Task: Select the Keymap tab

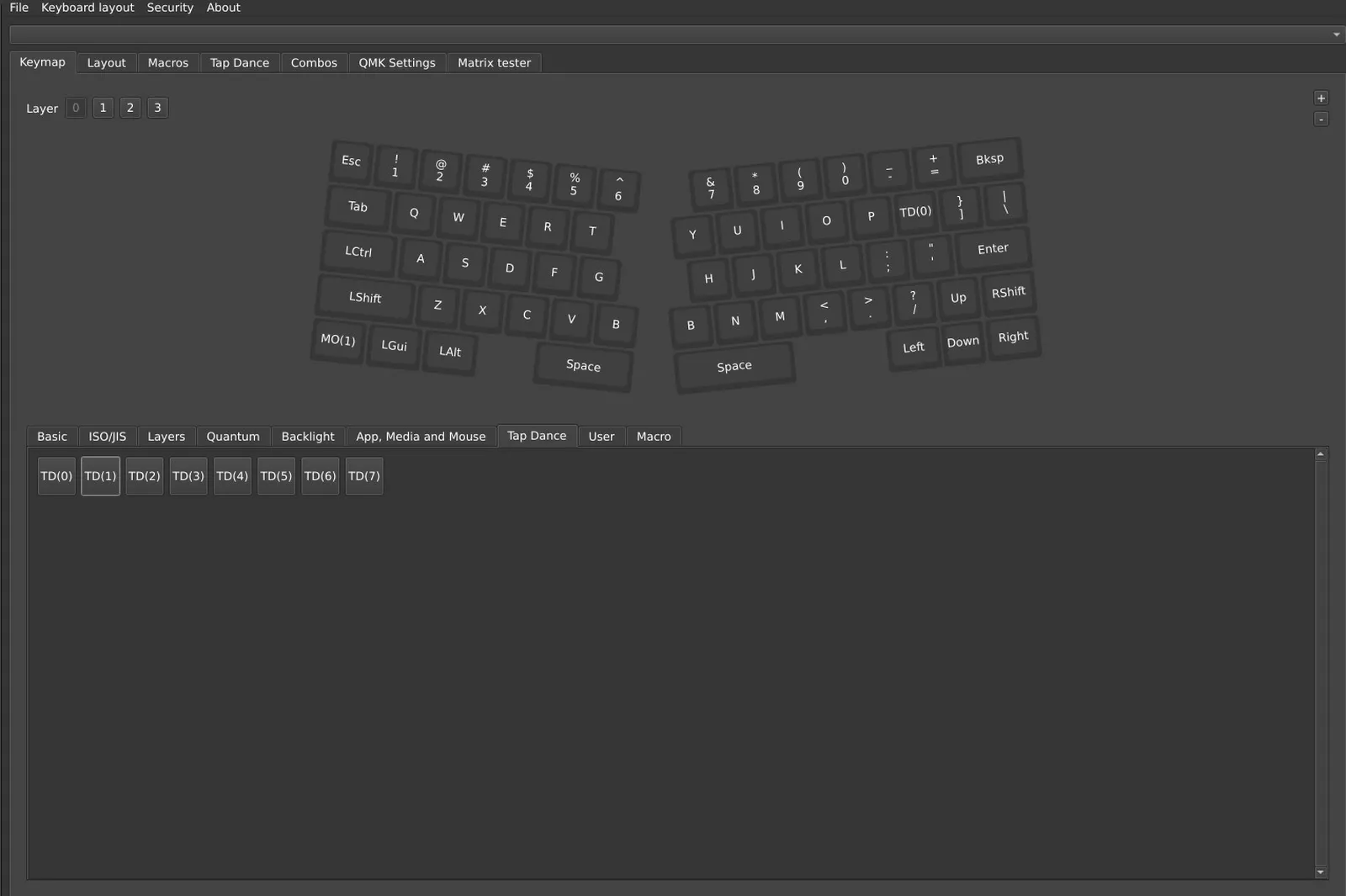Action: pyautogui.click(x=42, y=62)
